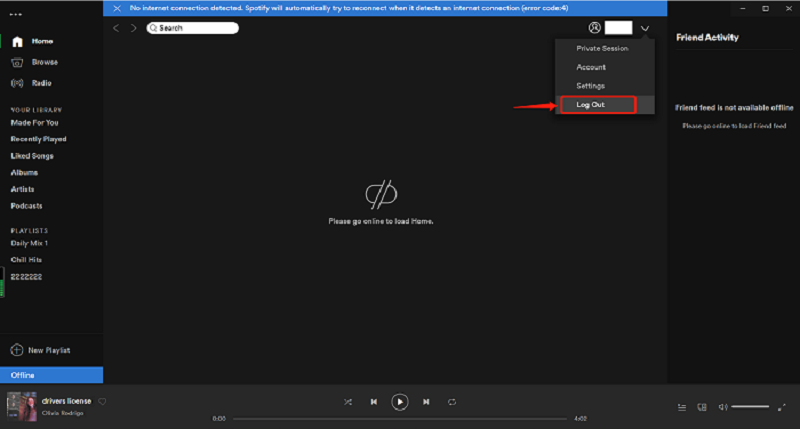This screenshot has height=429, width=800.
Task: Click the drivers license song title
Action: tap(66, 401)
